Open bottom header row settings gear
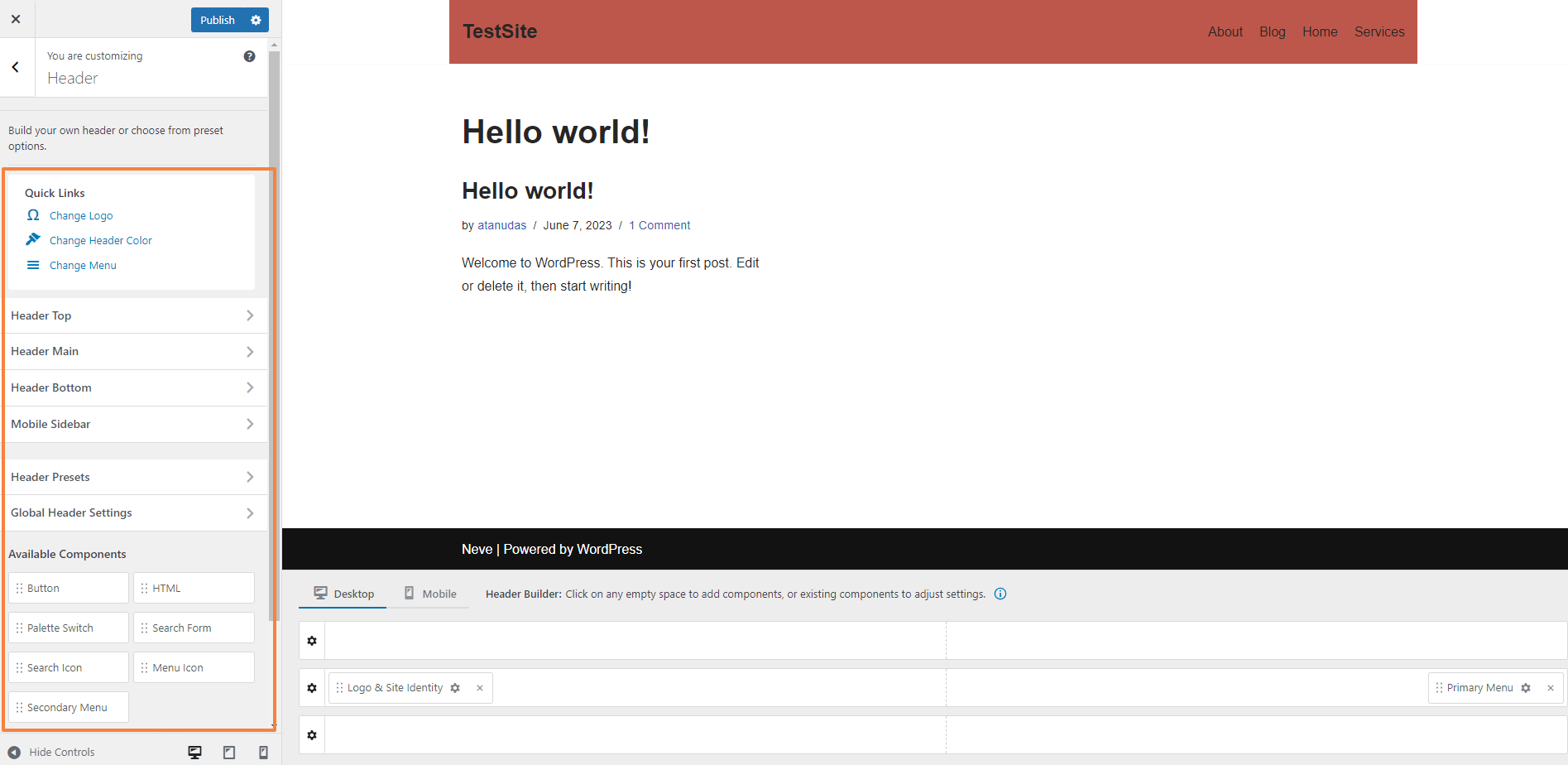The image size is (1568, 765). tap(312, 735)
